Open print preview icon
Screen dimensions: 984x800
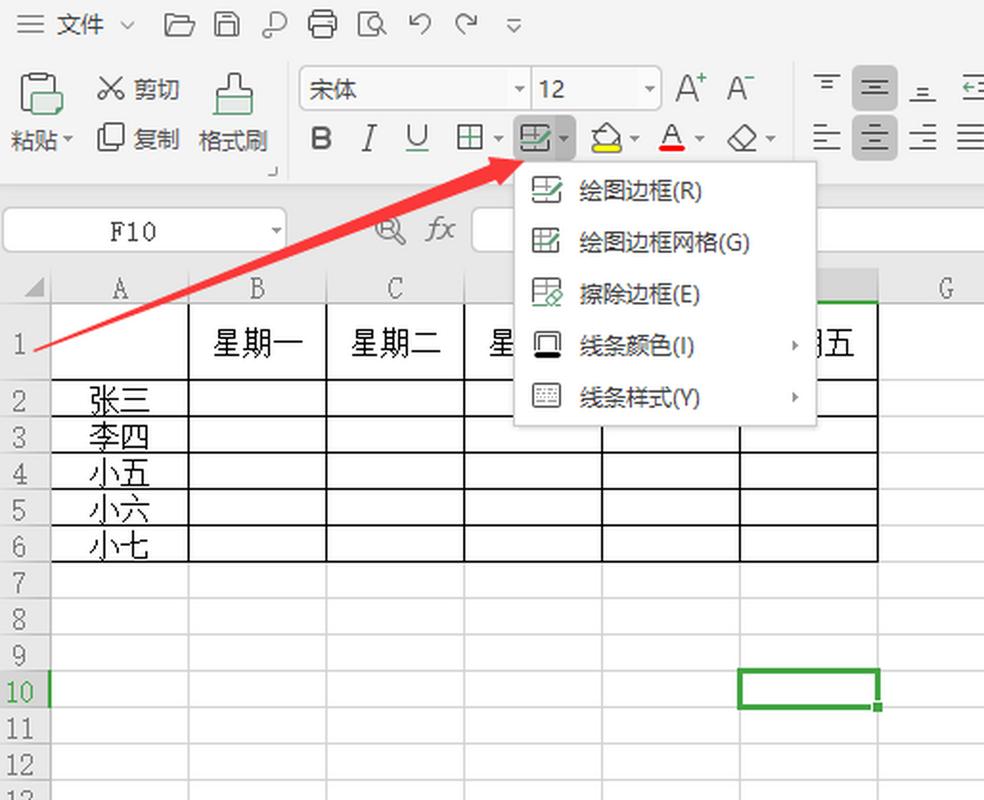tap(371, 25)
